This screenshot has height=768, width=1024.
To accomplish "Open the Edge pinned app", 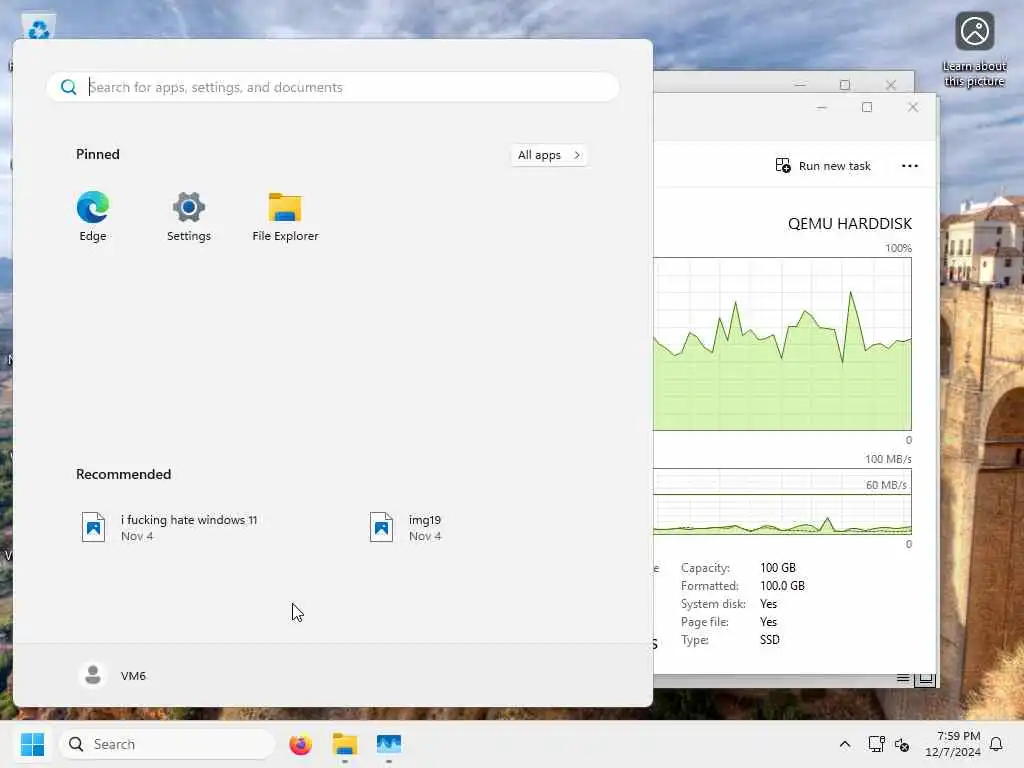I will click(x=93, y=217).
